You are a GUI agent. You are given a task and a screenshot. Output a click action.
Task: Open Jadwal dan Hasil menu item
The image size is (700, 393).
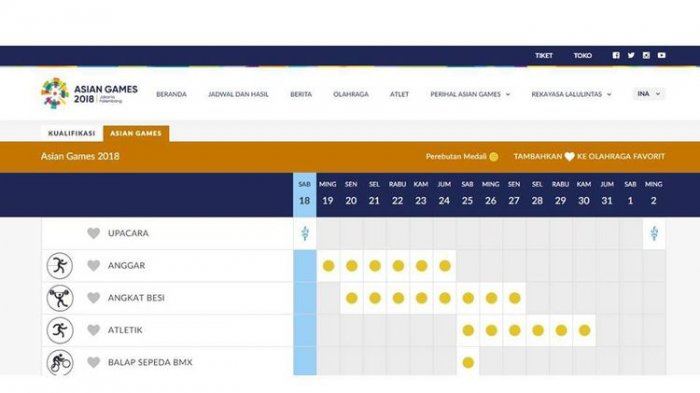tap(238, 94)
